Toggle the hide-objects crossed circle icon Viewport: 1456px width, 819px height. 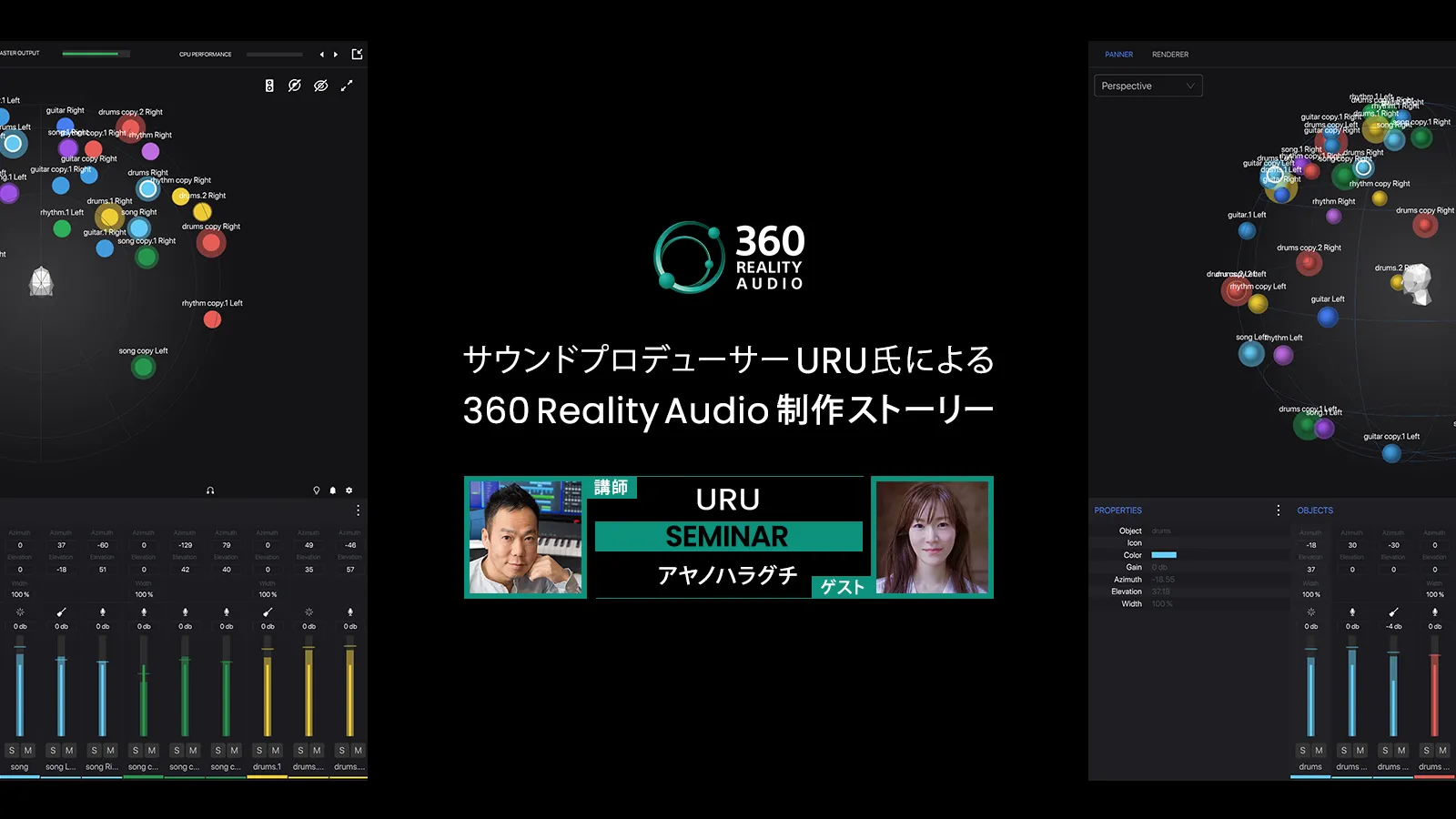click(295, 86)
